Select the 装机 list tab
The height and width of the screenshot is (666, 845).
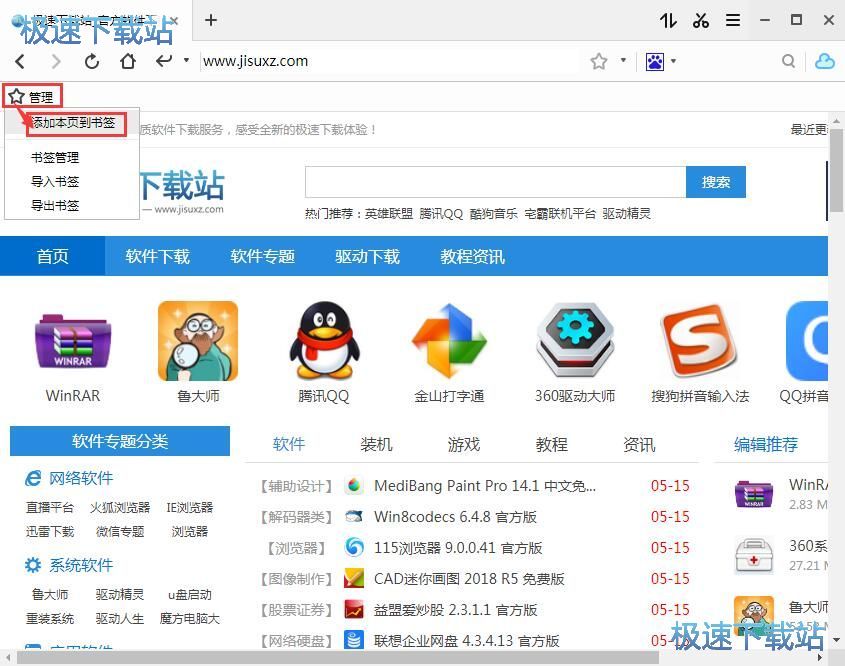[x=376, y=444]
